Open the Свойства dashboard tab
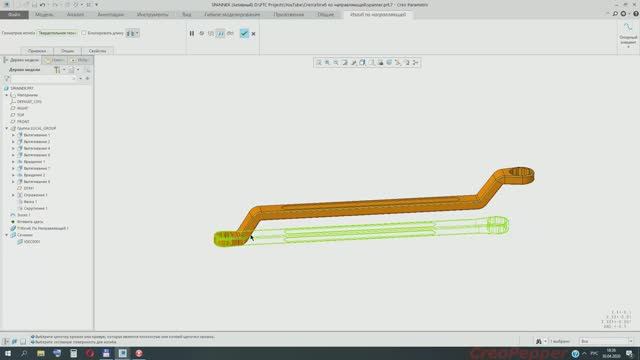Image resolution: width=640 pixels, height=360 pixels. tap(98, 51)
